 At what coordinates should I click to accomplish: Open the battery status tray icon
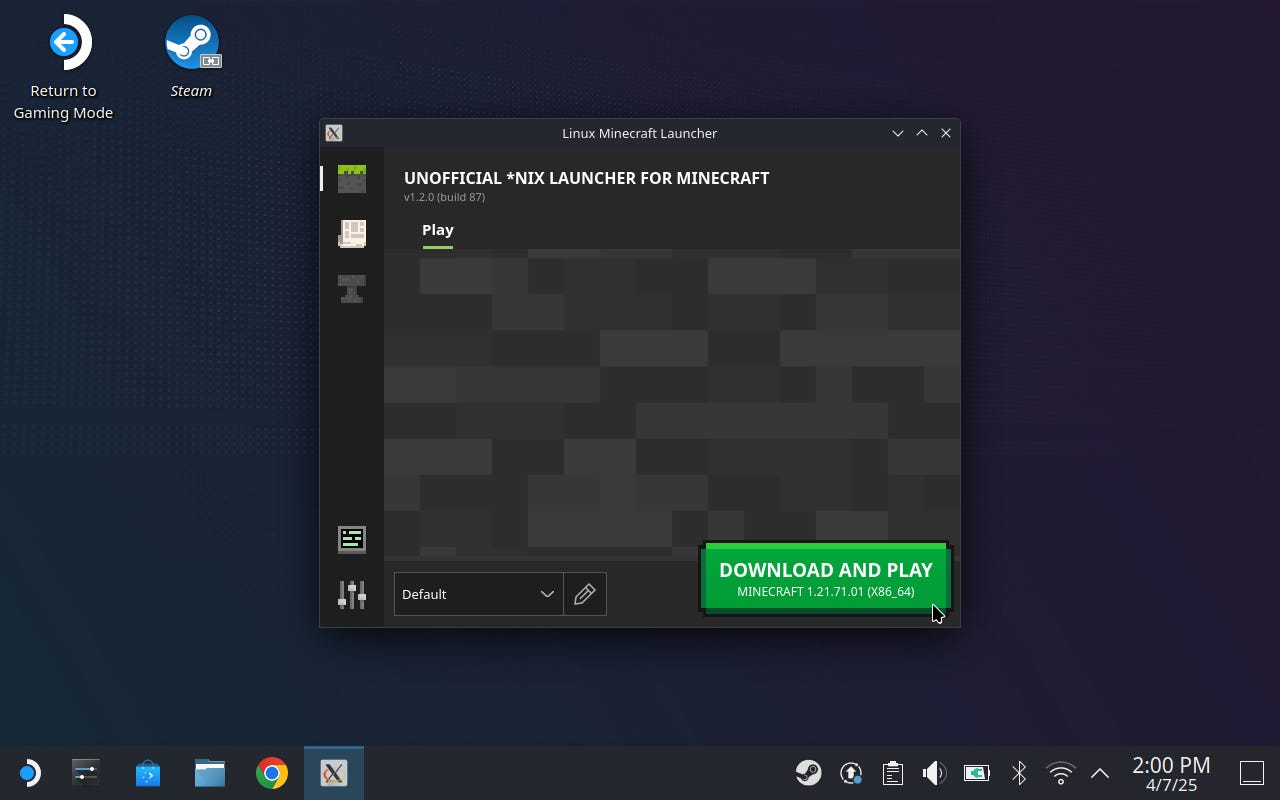pyautogui.click(x=976, y=773)
